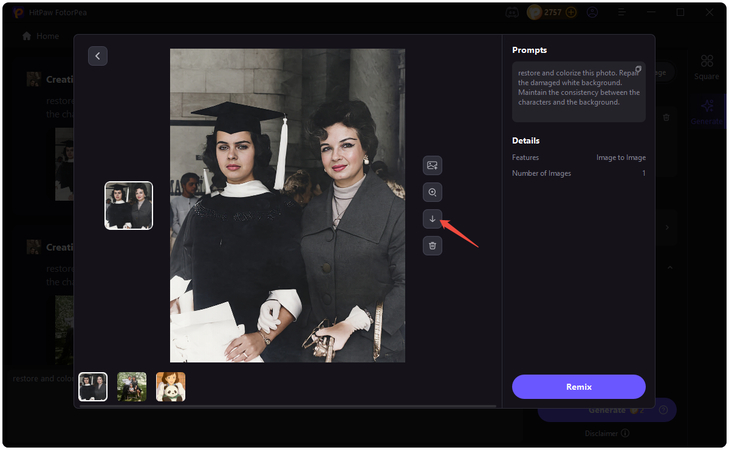This screenshot has height=450, width=729.
Task: Open the Disclaimer info link
Action: 607,433
